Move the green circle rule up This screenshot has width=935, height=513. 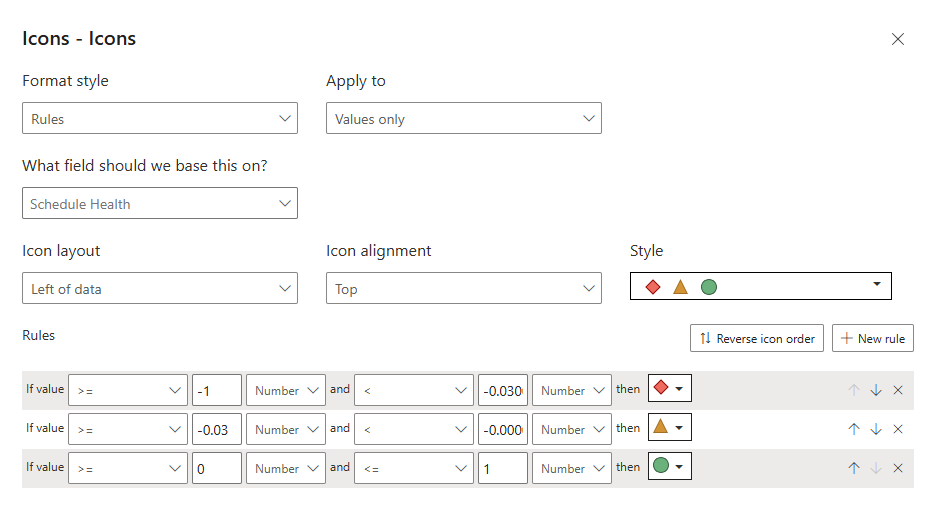point(854,468)
